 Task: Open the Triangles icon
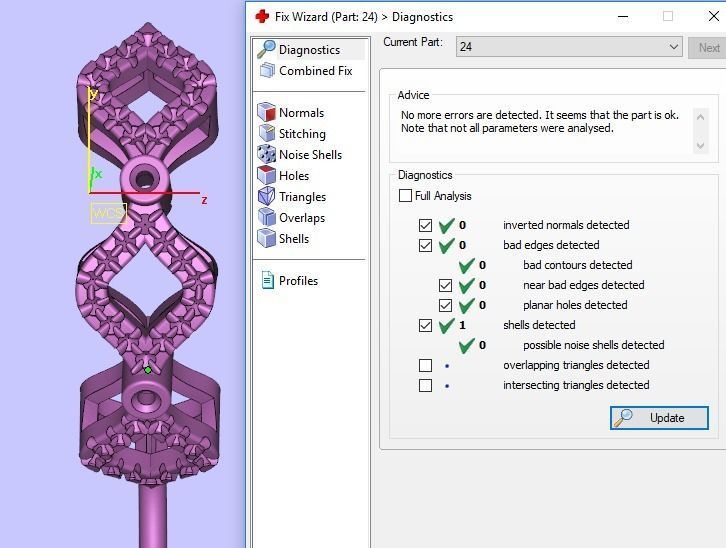tap(267, 196)
